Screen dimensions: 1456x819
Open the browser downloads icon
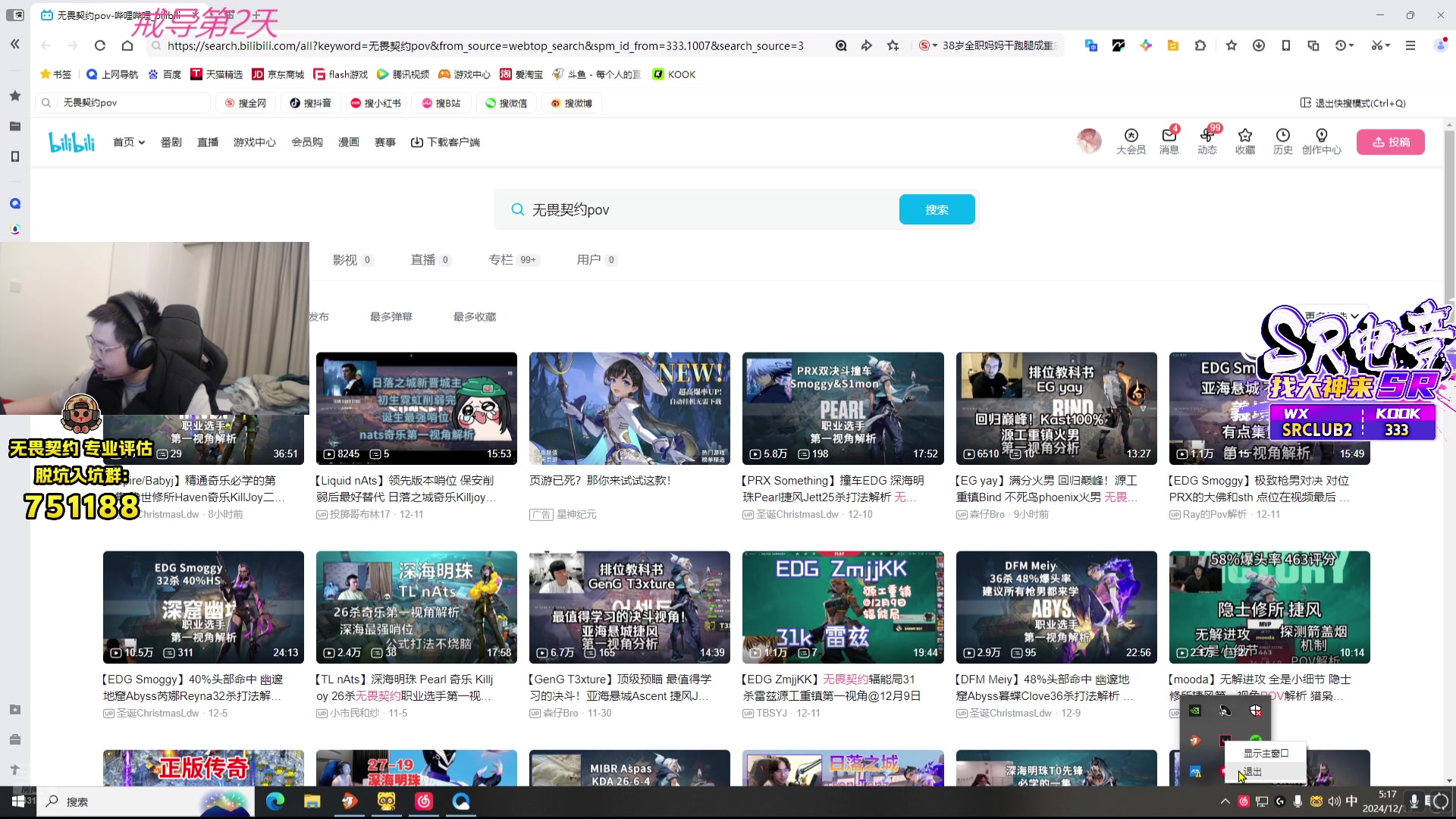click(x=1259, y=45)
